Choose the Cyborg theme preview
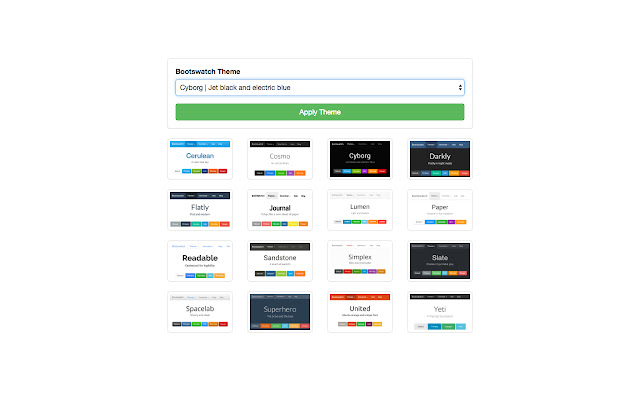This screenshot has width=640, height=400. (360, 159)
